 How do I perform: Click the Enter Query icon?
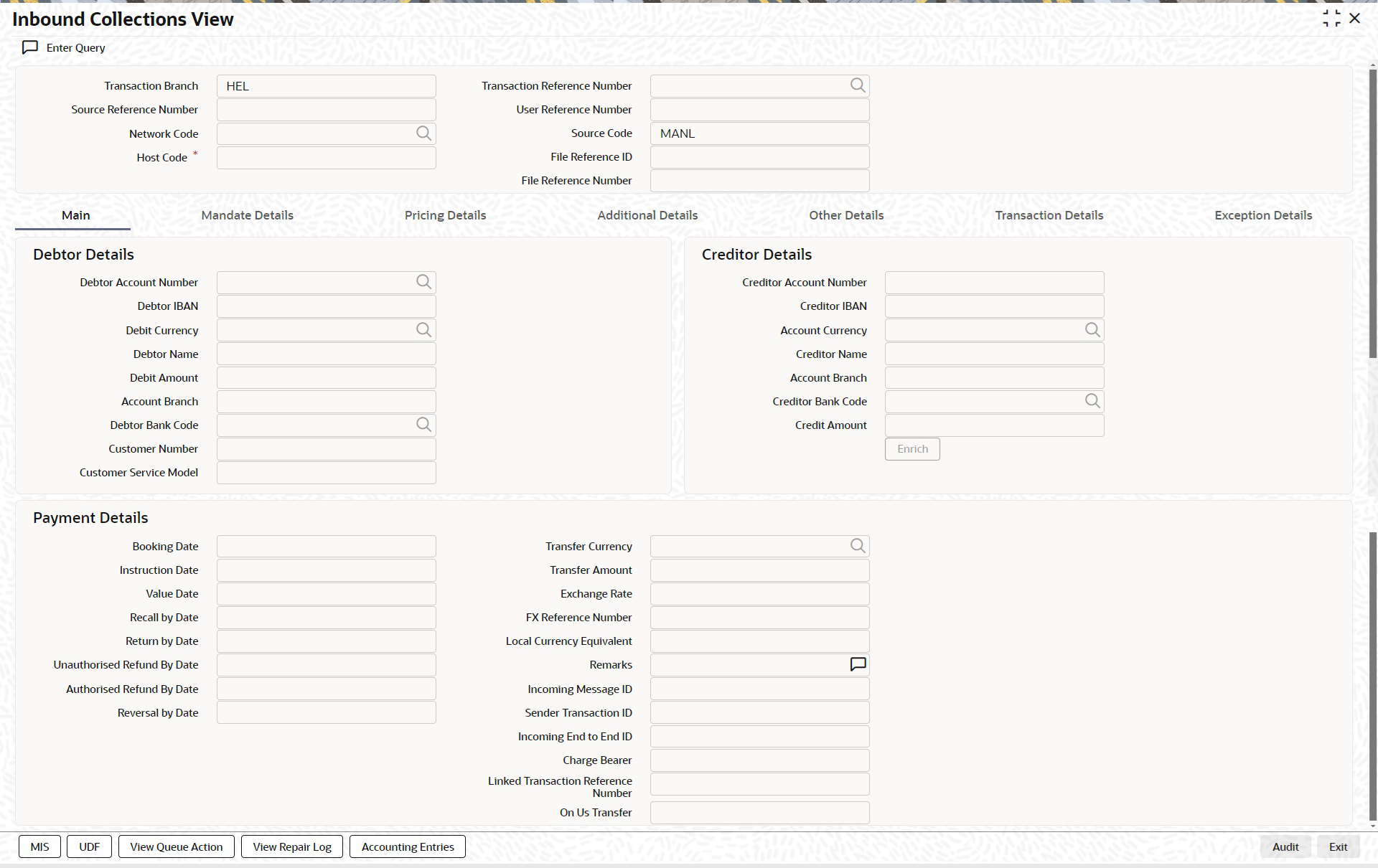click(30, 47)
